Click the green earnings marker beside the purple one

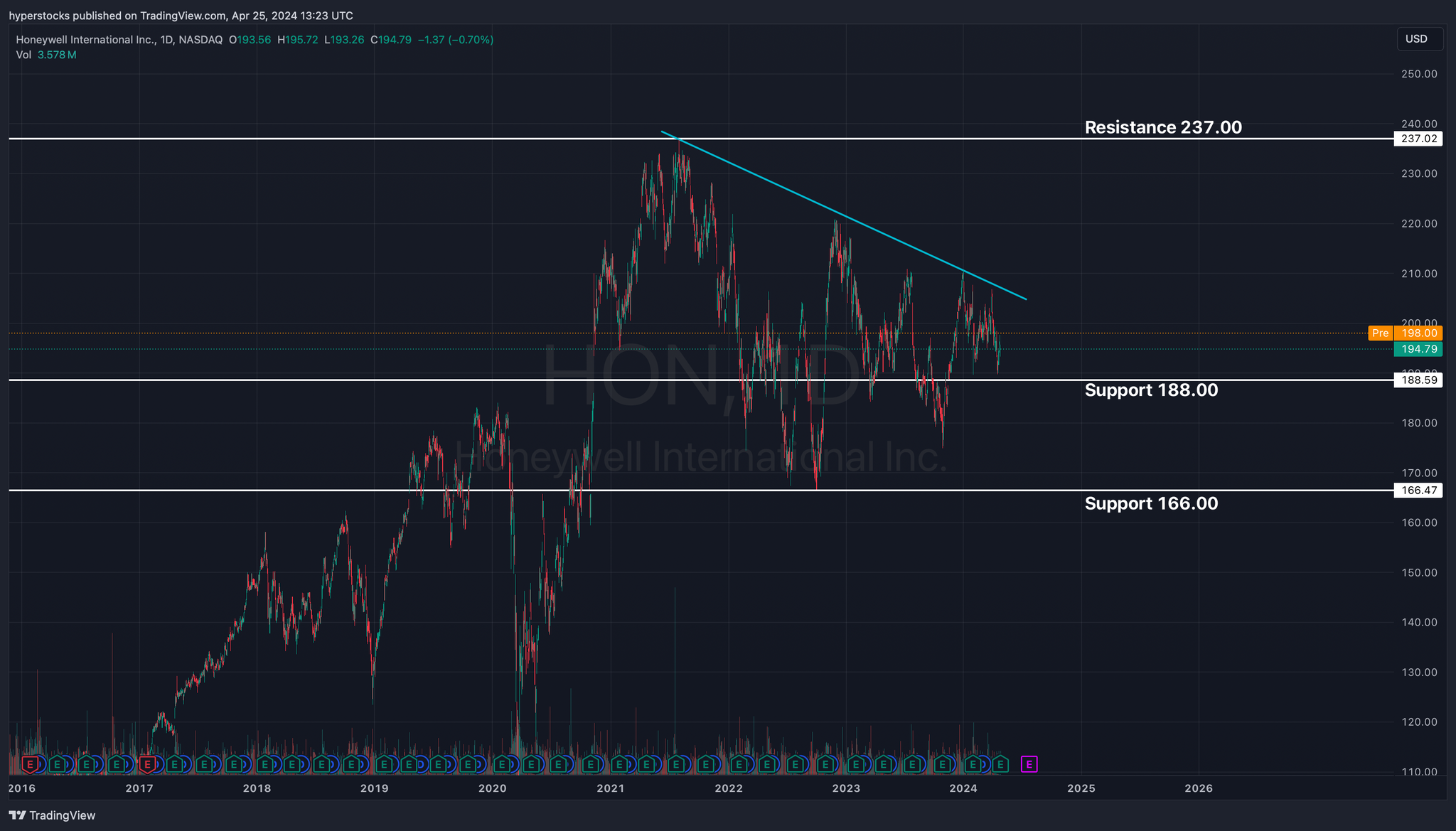[x=1000, y=764]
